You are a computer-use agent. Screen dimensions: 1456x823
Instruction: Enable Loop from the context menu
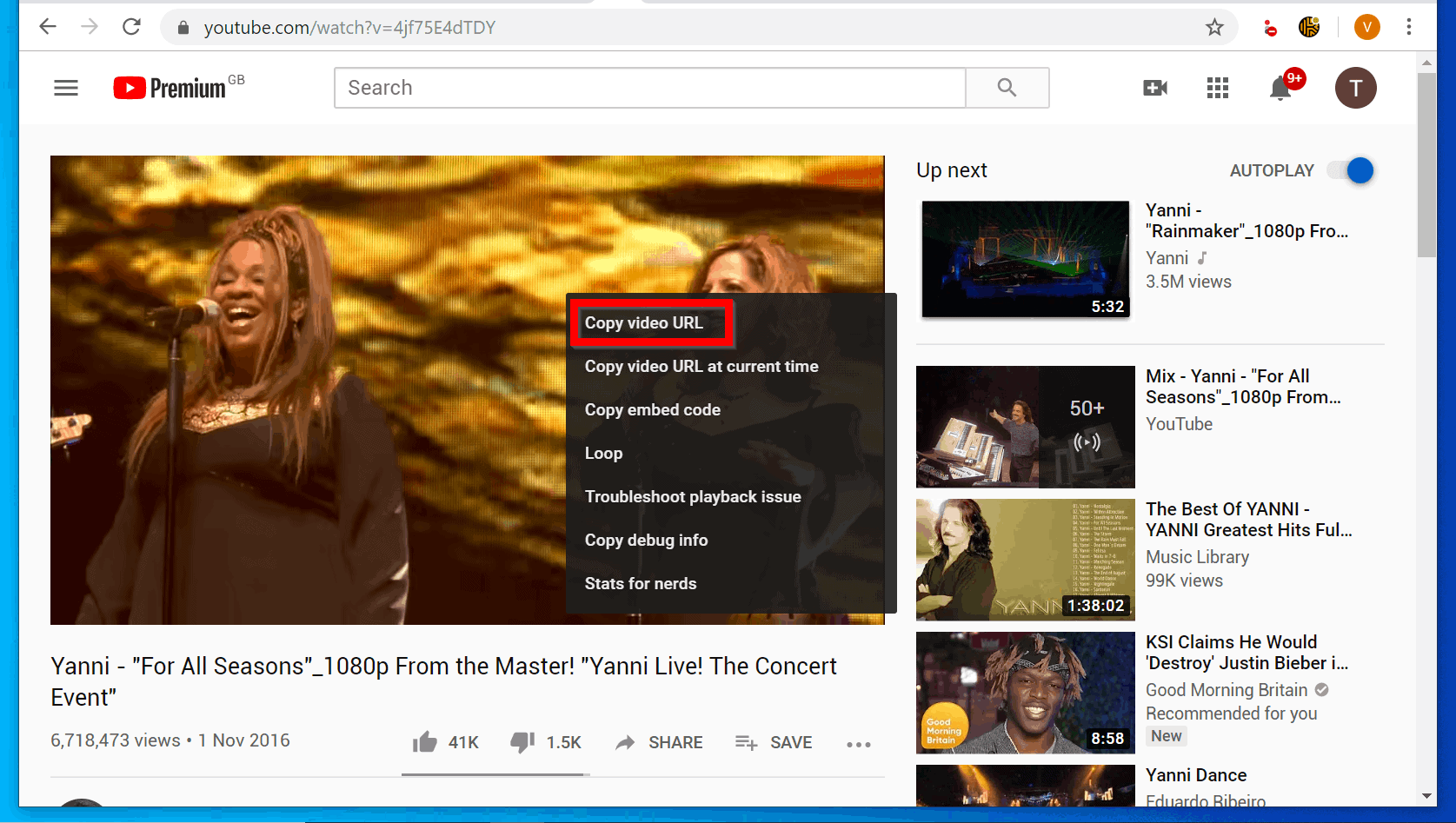tap(603, 453)
